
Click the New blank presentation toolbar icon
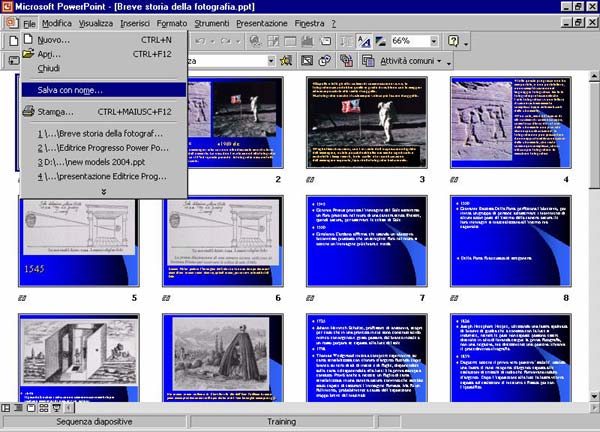coord(14,41)
